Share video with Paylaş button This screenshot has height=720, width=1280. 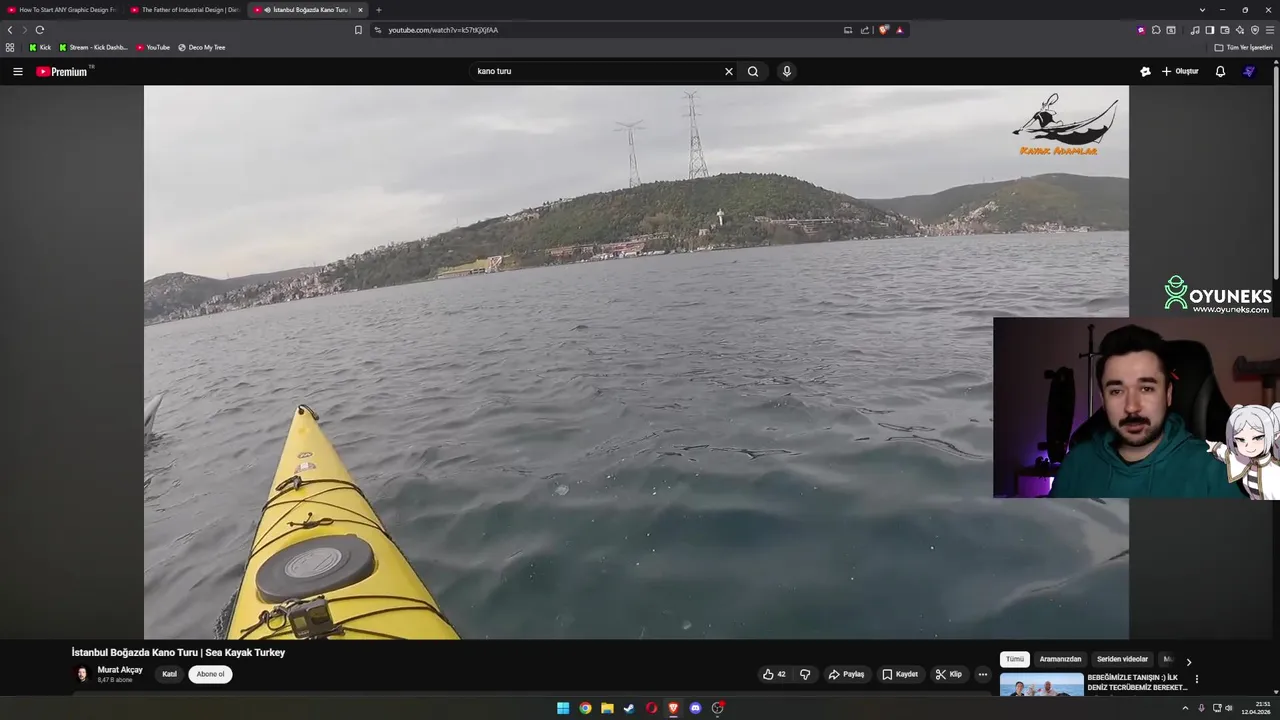click(846, 674)
